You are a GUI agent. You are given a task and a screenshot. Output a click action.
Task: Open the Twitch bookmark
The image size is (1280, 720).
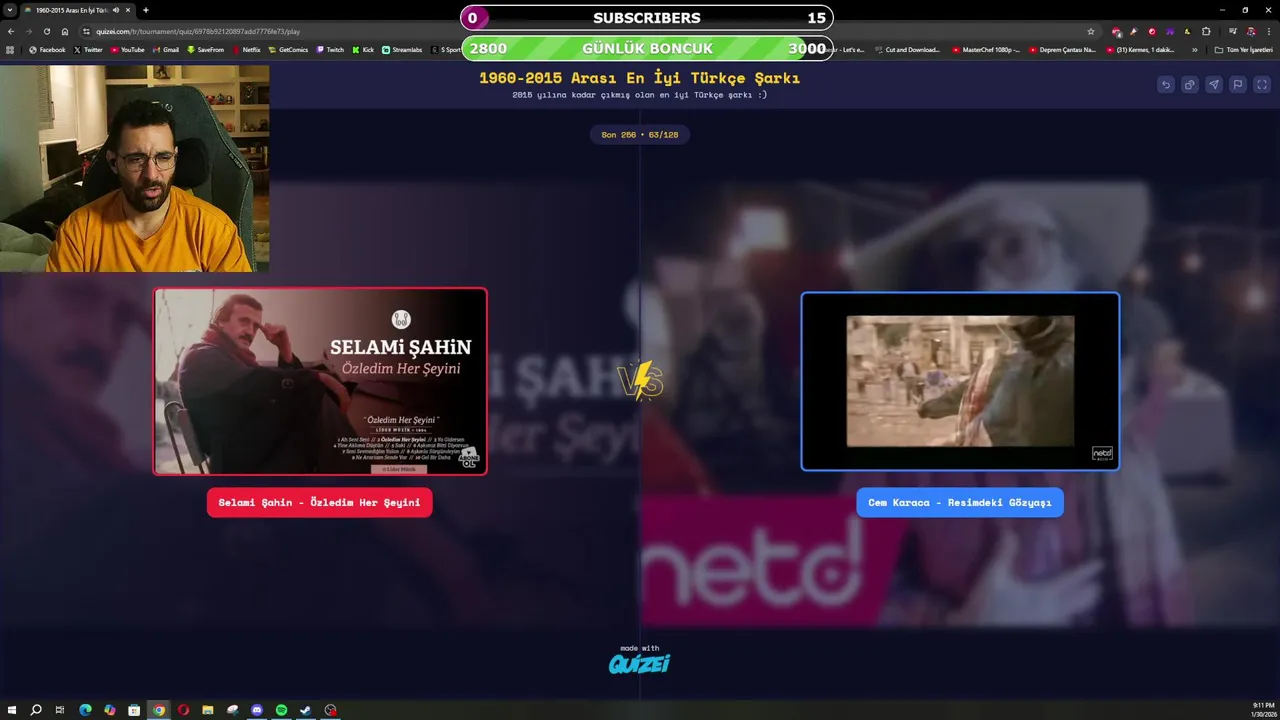coord(331,49)
